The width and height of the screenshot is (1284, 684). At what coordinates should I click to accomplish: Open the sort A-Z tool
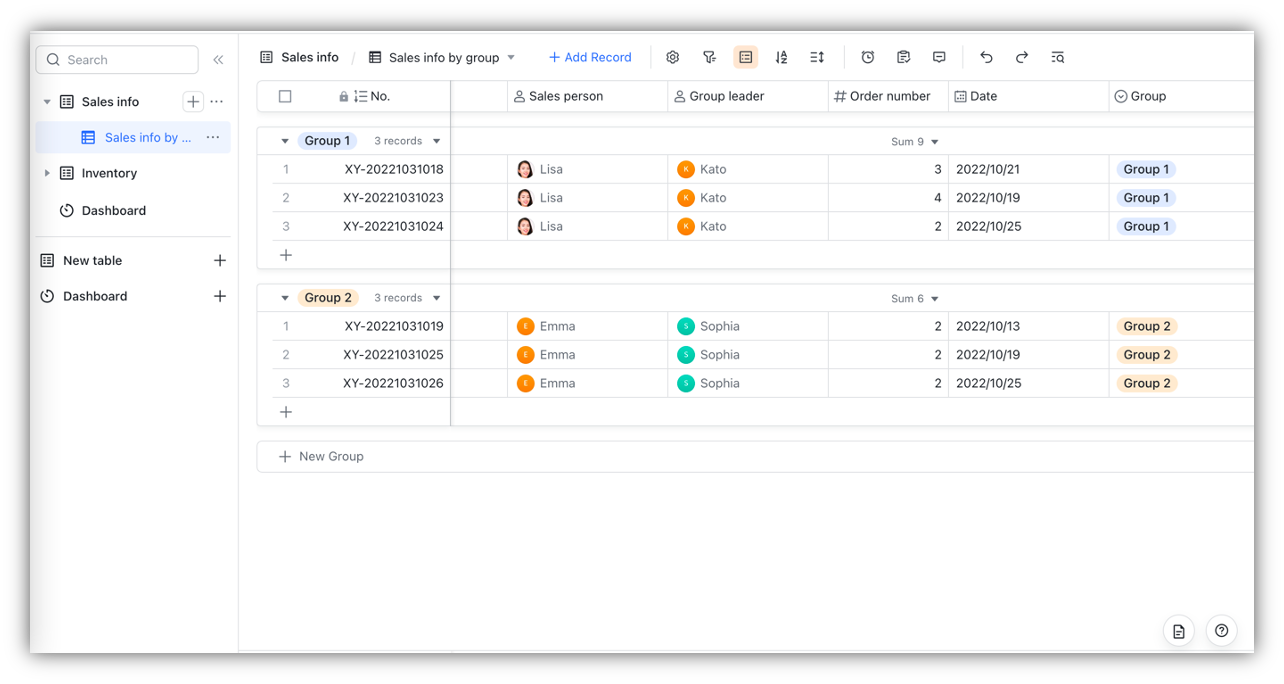[x=781, y=57]
